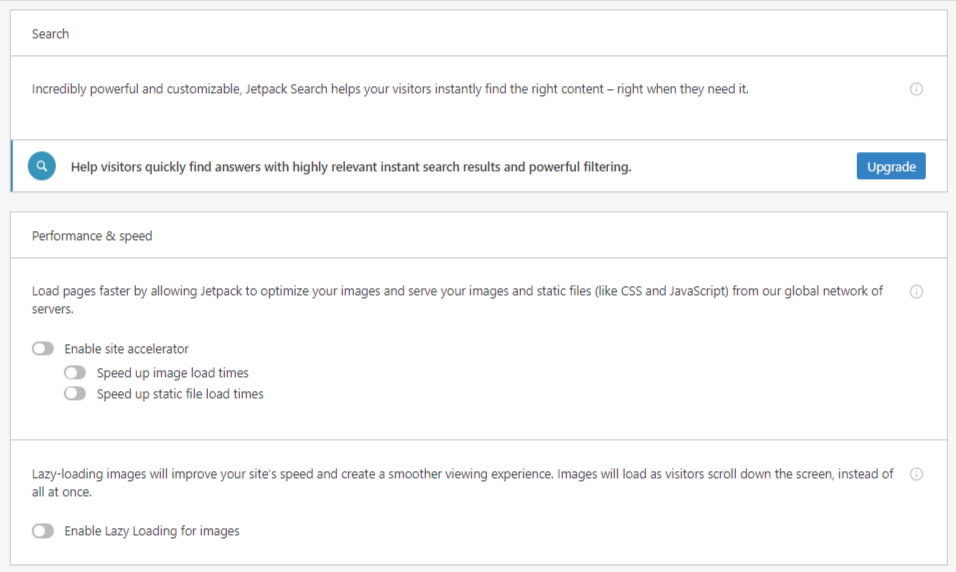Turn on Speed up image load times switch
Viewport: 956px width, 572px height.
coord(75,372)
